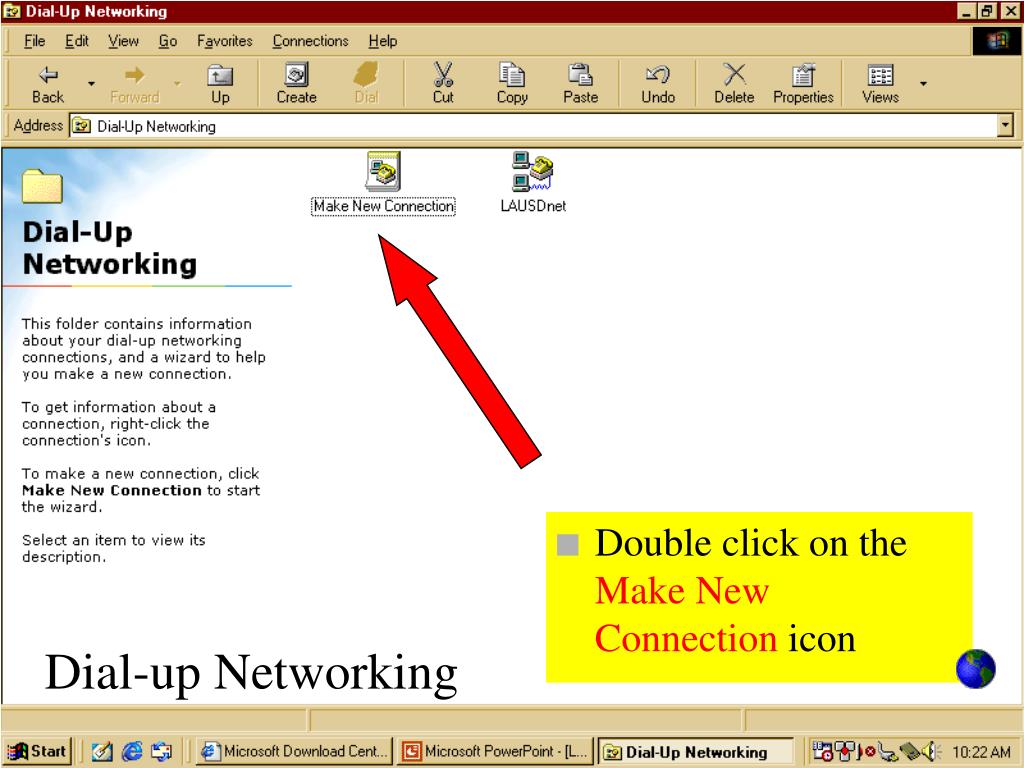Screen dimensions: 1024x768
Task: Click the Delete toolbar button
Action: [x=733, y=83]
